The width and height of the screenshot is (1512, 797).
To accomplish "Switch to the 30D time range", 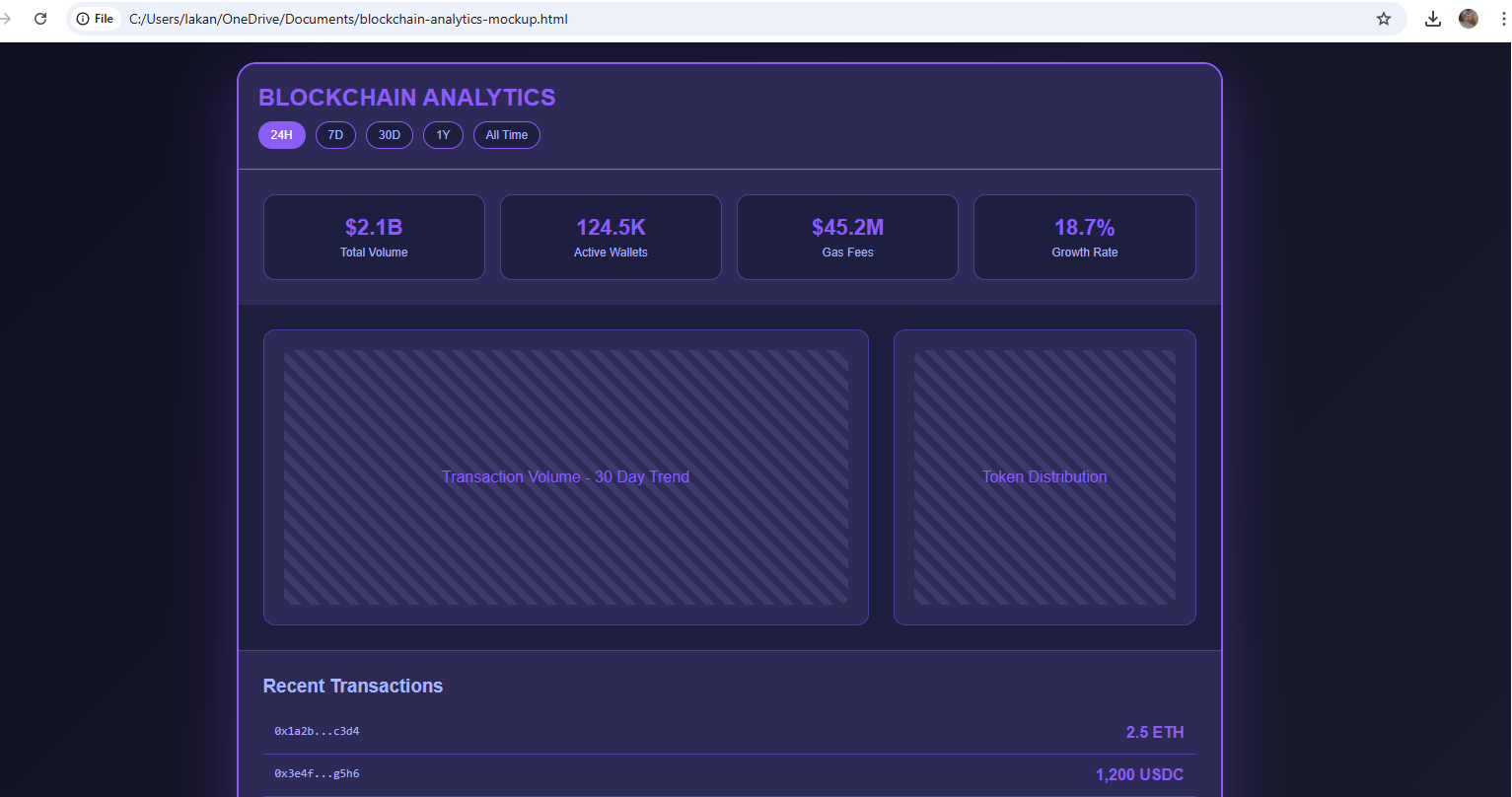I will [390, 135].
